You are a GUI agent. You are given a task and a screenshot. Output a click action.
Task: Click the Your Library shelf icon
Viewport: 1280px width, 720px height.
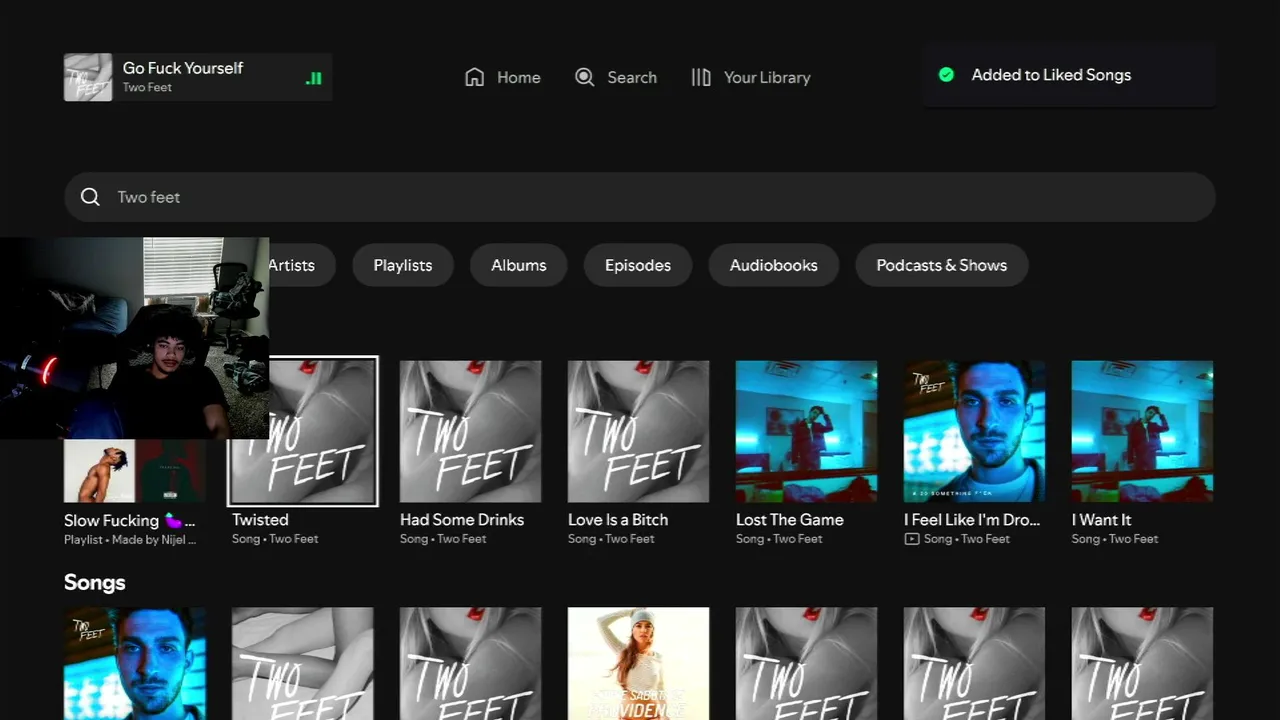click(x=701, y=77)
